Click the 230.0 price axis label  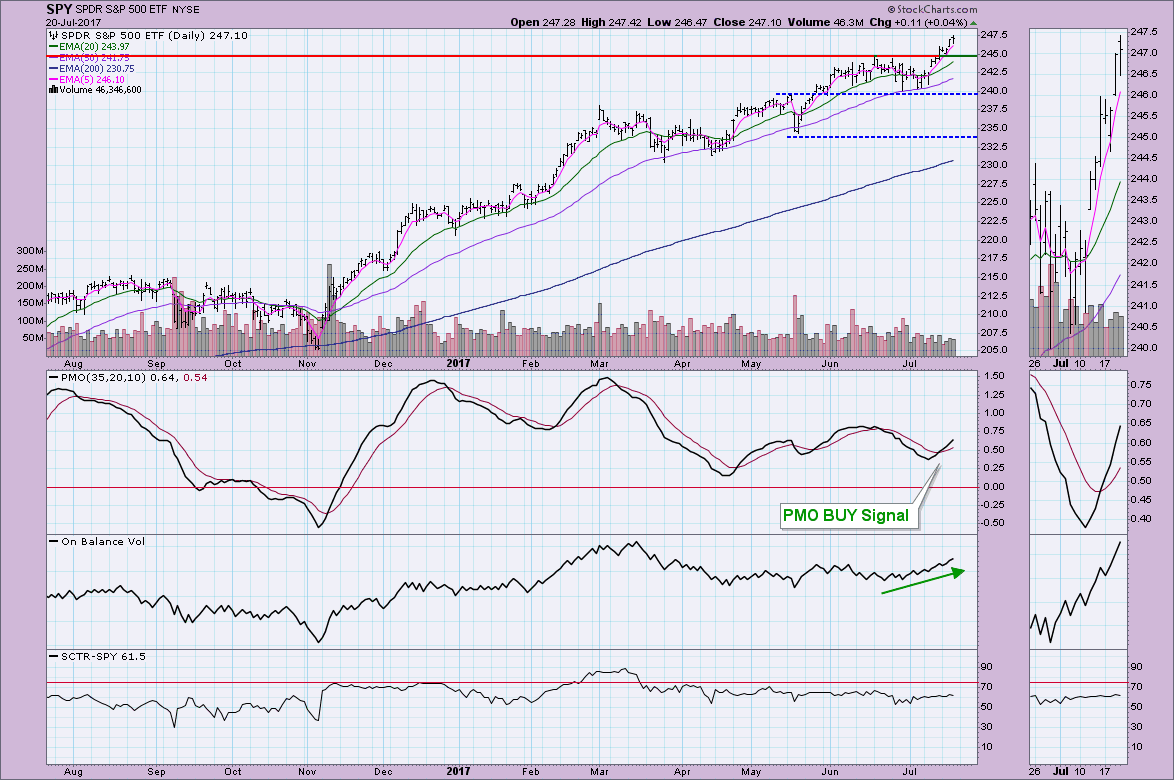coord(993,165)
